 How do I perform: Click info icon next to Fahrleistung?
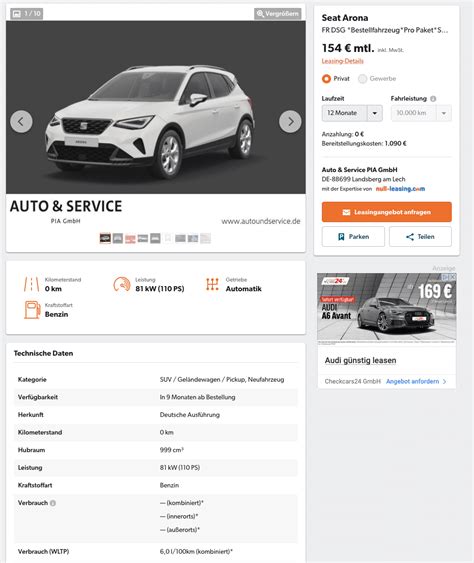pos(433,99)
